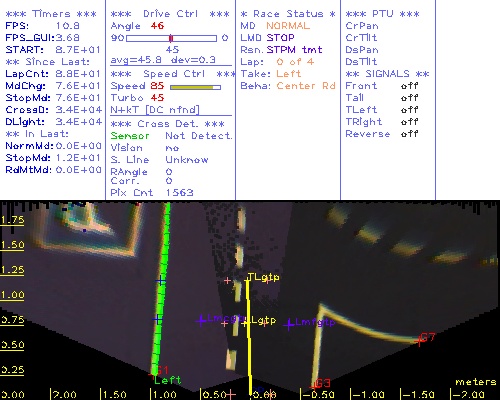Click the Cross Det. section header
The image size is (500, 400).
pos(168,124)
